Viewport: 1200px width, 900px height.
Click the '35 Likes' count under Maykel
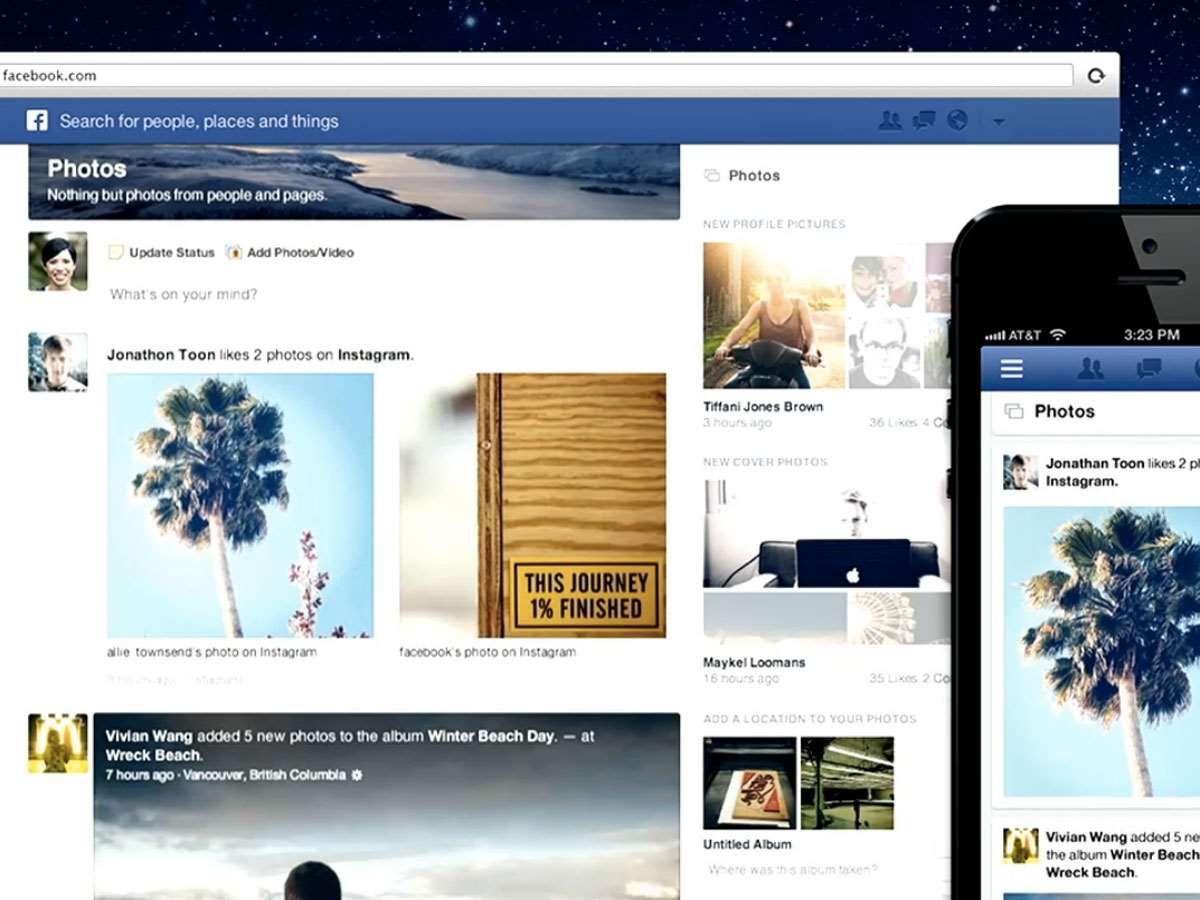tap(893, 678)
